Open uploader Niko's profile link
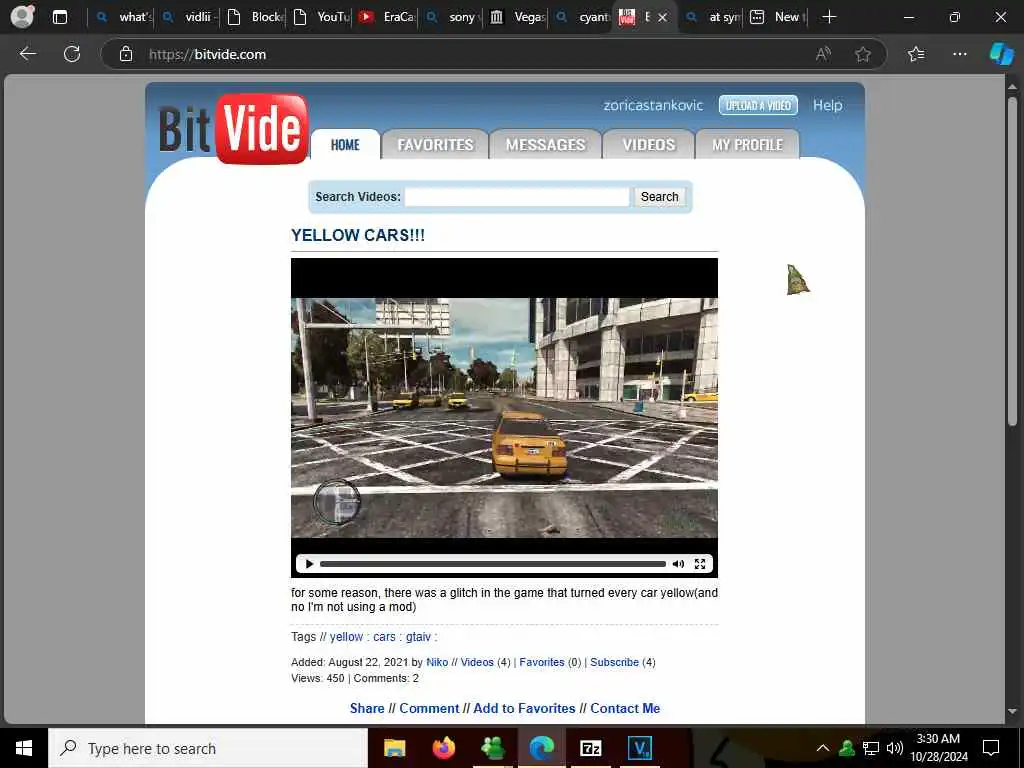Screen dimensions: 1024x768 click(x=437, y=662)
